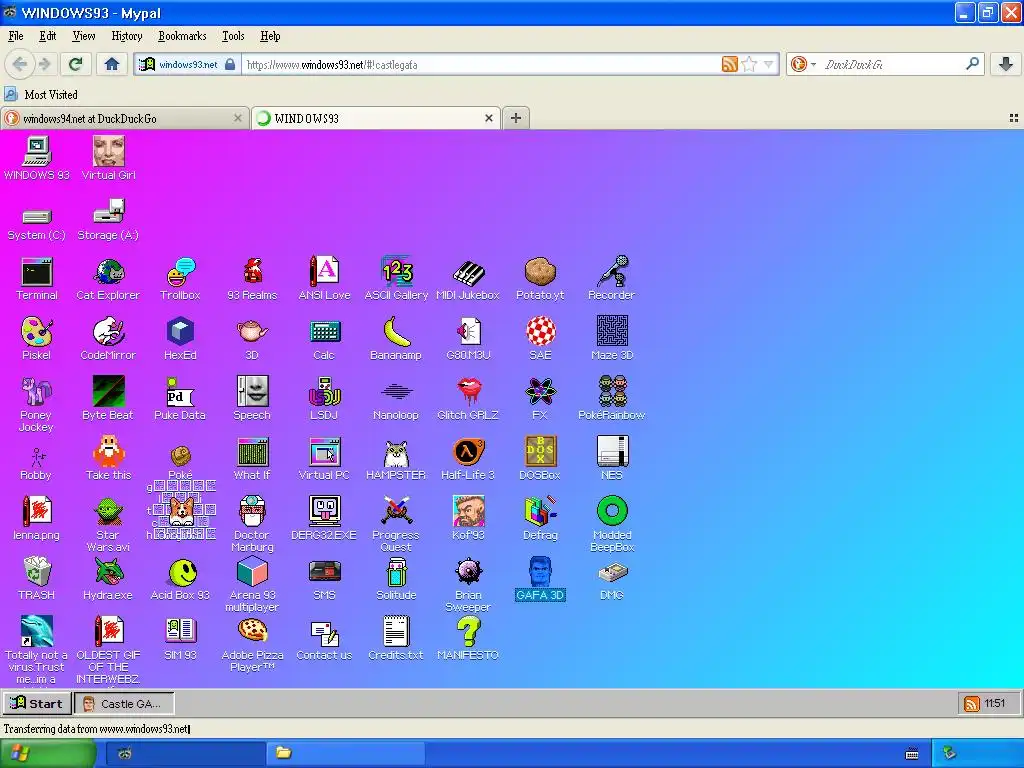Launch Half-Life 3 icon
The width and height of the screenshot is (1024, 768).
click(x=468, y=459)
